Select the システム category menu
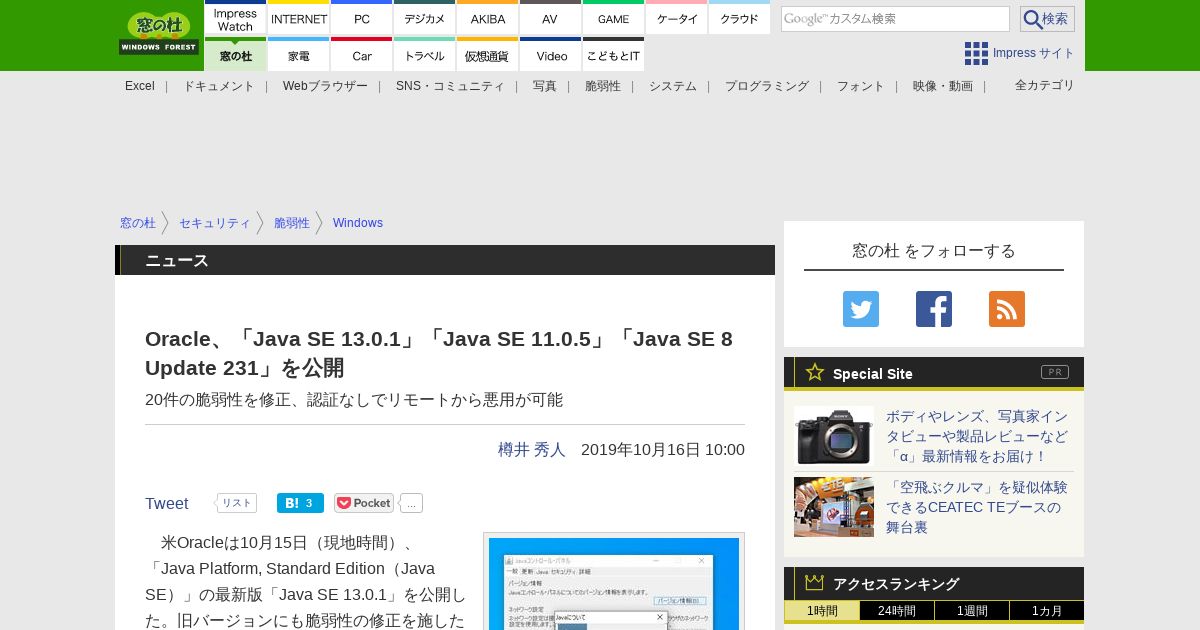 [673, 86]
